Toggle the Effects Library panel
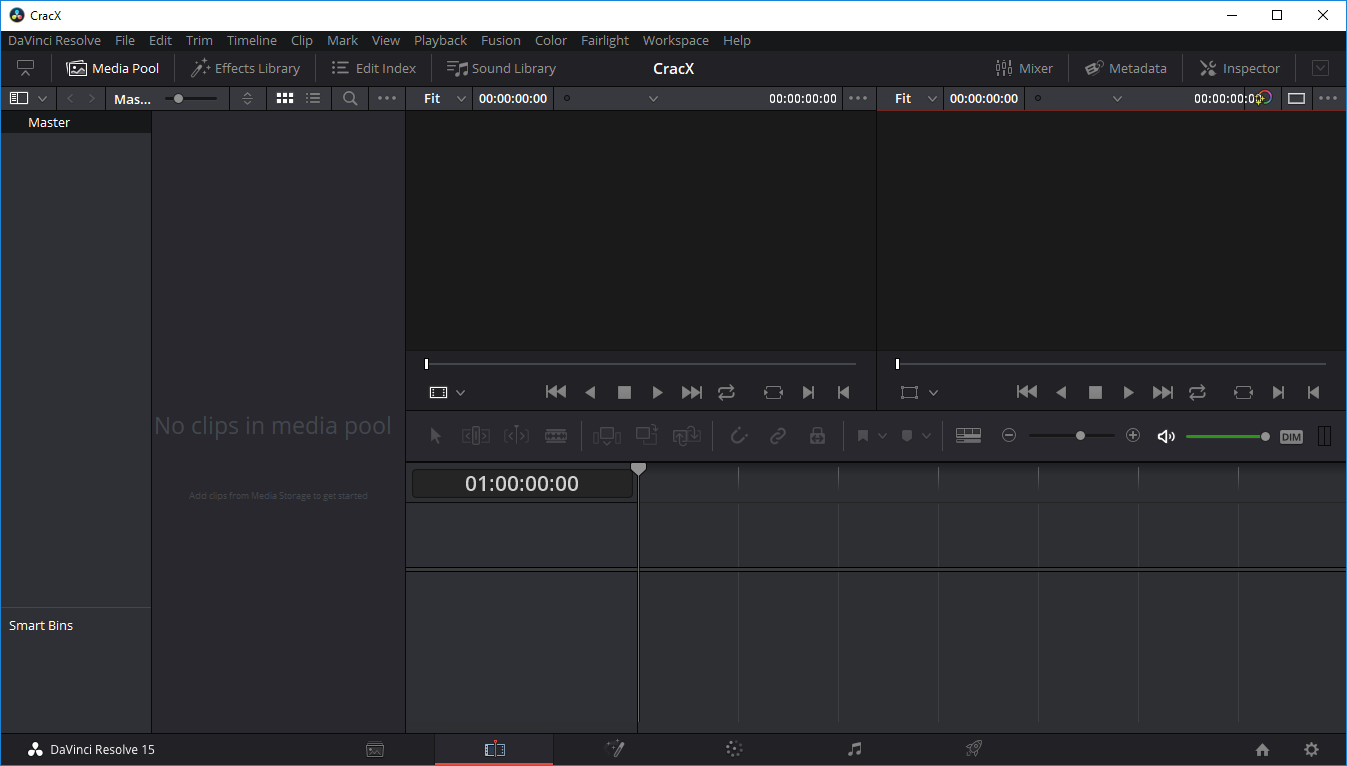 pos(245,68)
